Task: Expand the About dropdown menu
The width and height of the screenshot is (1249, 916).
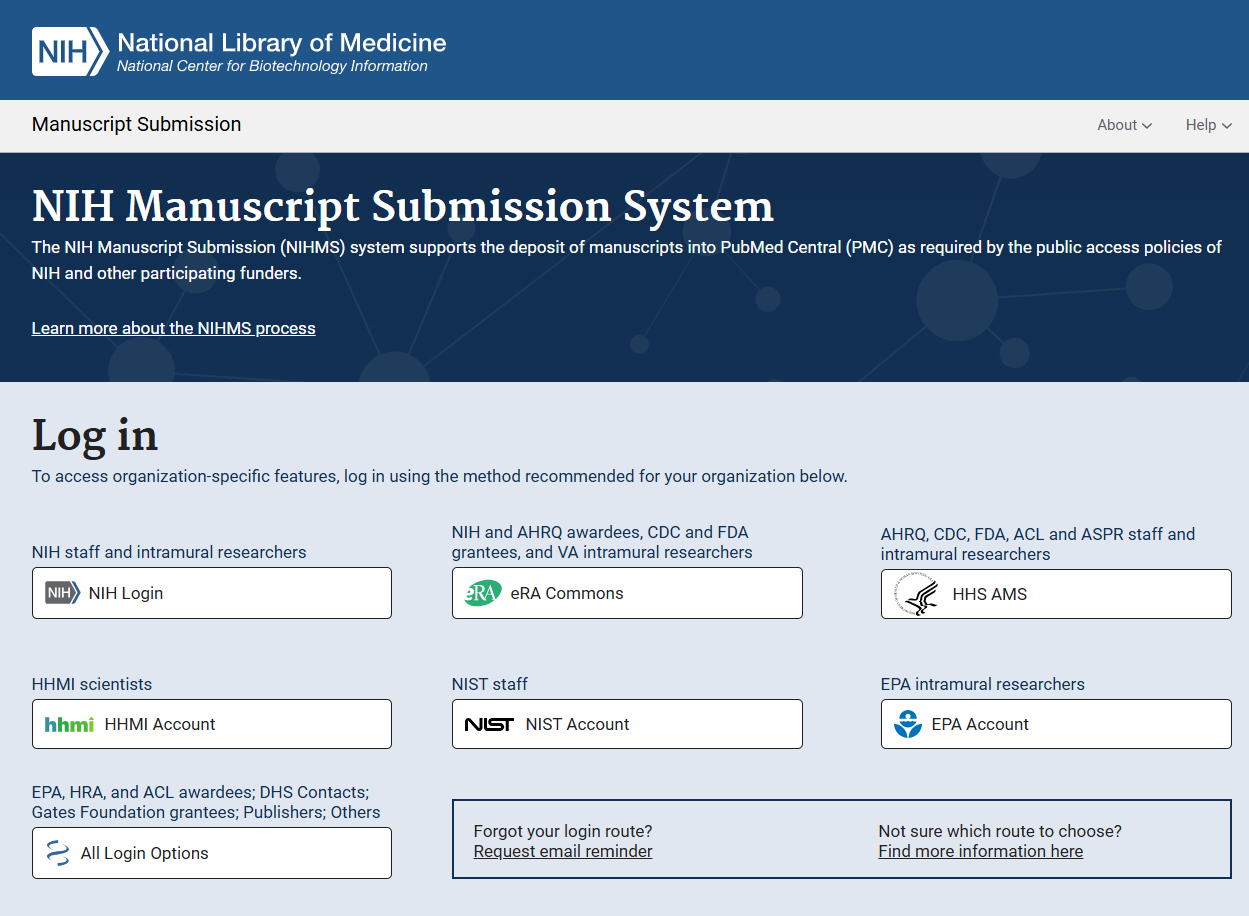Action: pos(1125,125)
